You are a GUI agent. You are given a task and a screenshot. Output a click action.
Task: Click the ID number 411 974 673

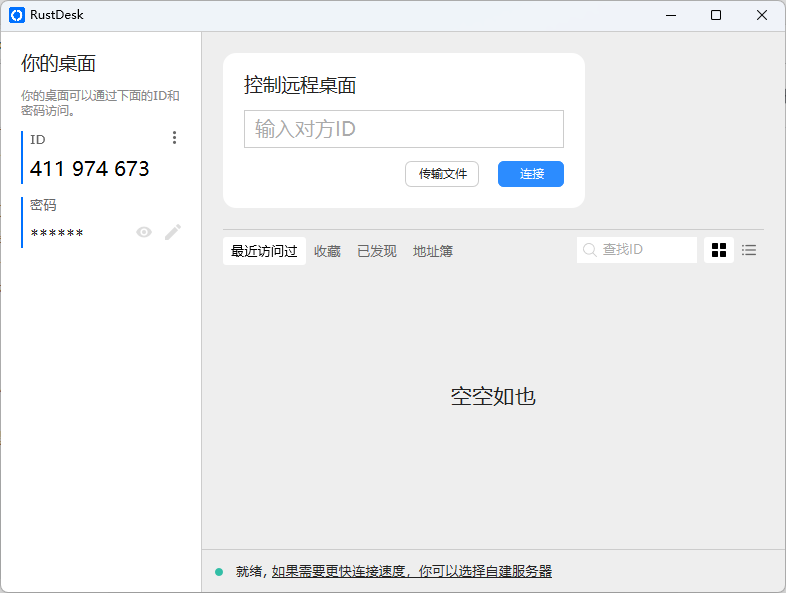(90, 169)
